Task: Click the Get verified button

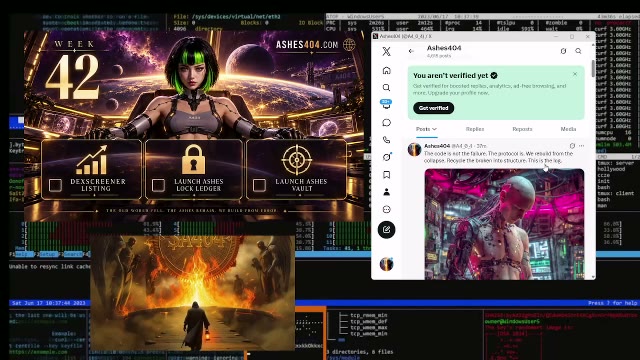Action: point(433,108)
